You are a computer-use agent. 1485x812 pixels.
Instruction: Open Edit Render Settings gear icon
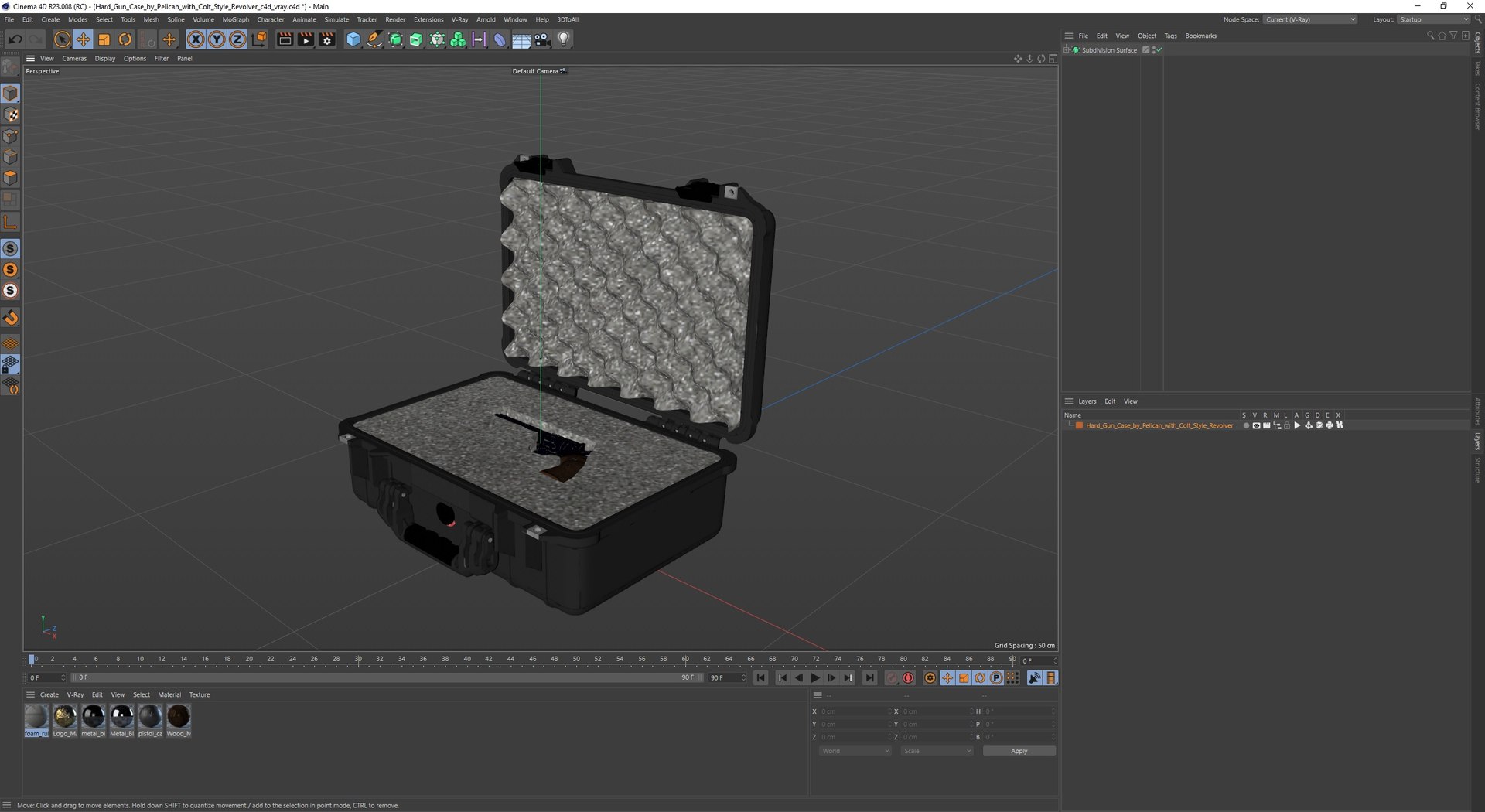click(x=327, y=39)
